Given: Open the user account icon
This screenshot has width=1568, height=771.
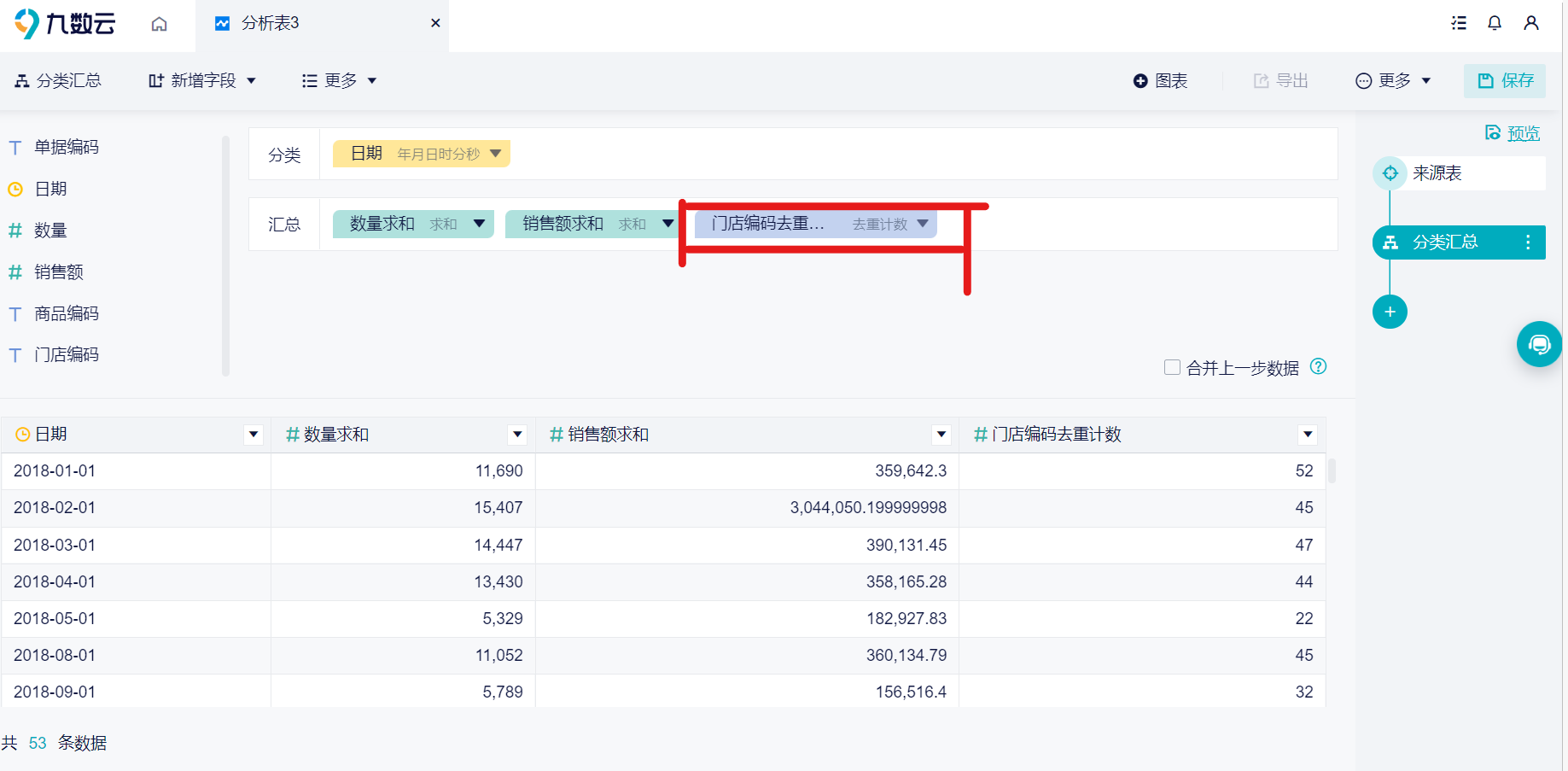Looking at the screenshot, I should click(1531, 23).
